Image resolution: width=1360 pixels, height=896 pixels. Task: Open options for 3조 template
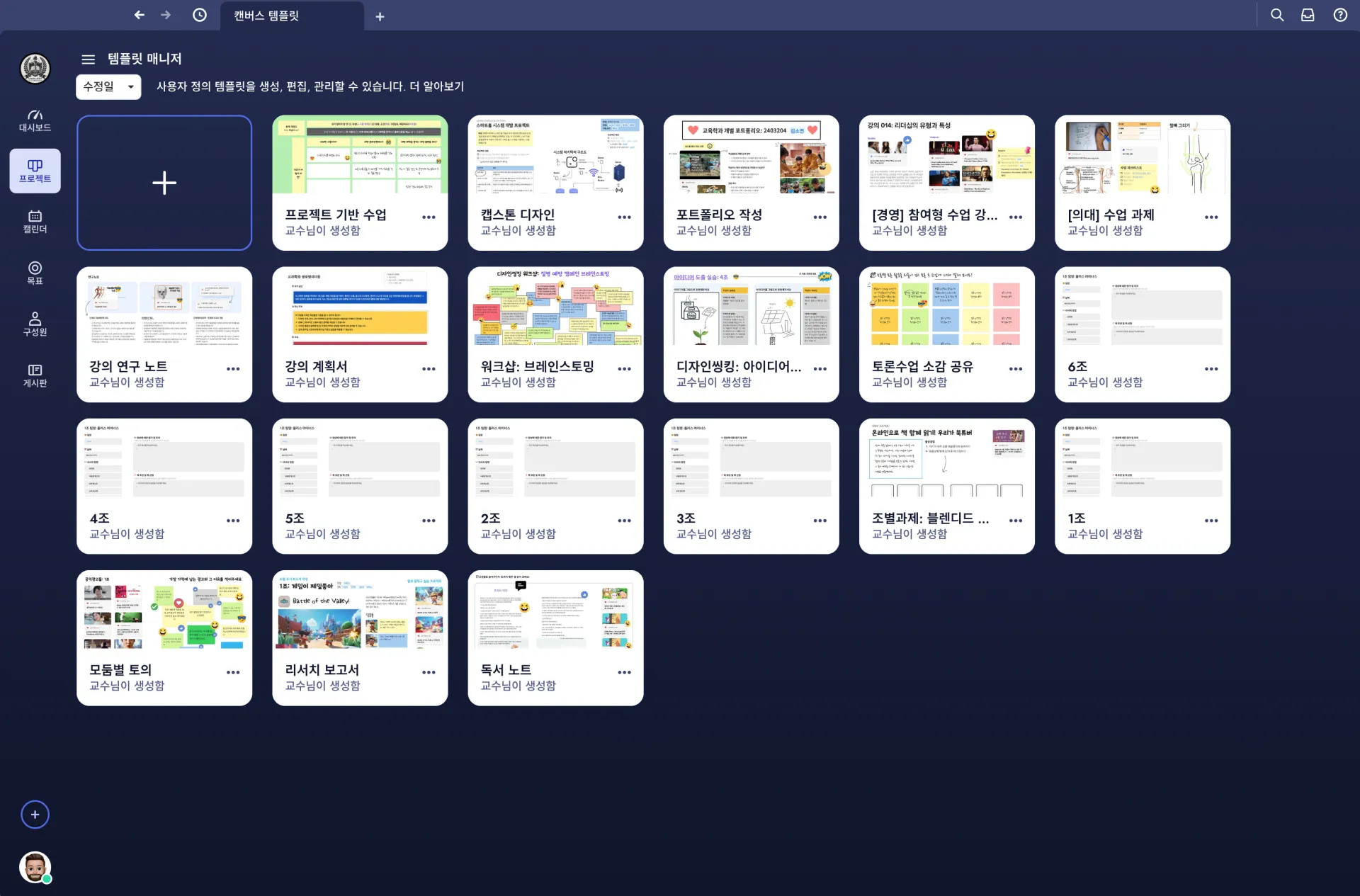820,521
